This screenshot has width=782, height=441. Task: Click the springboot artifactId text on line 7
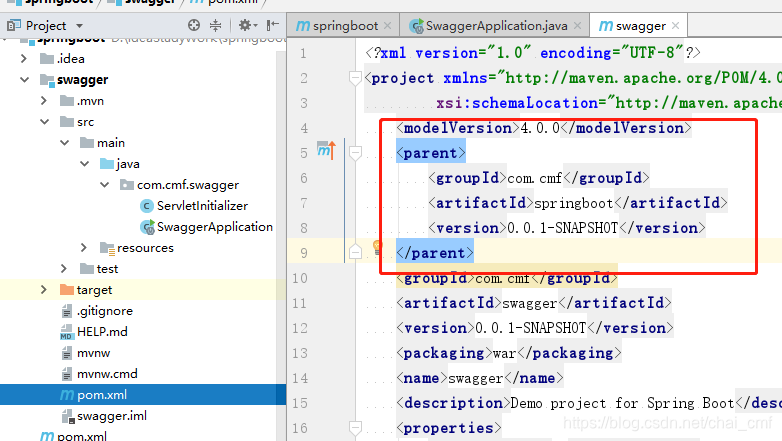coord(574,203)
